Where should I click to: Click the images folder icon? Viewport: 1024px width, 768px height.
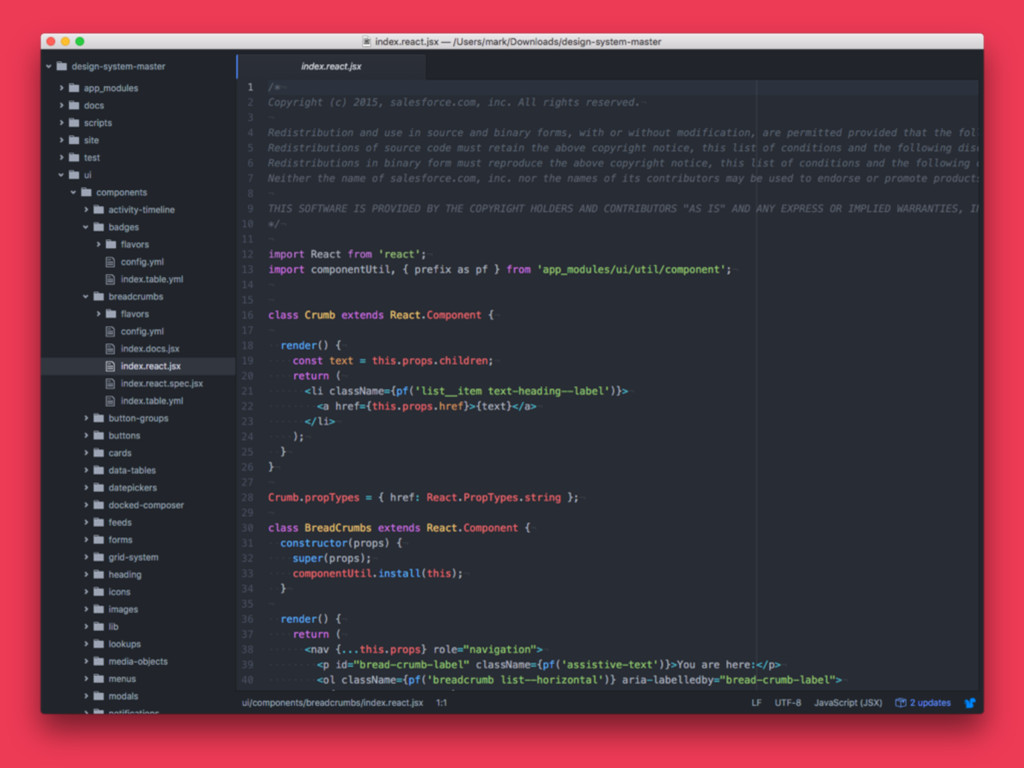(x=99, y=609)
